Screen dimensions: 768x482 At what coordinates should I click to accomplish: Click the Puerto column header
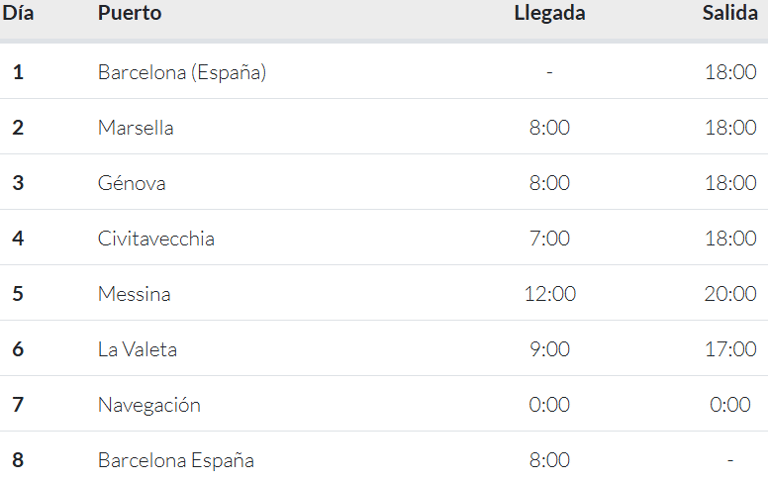pos(129,13)
